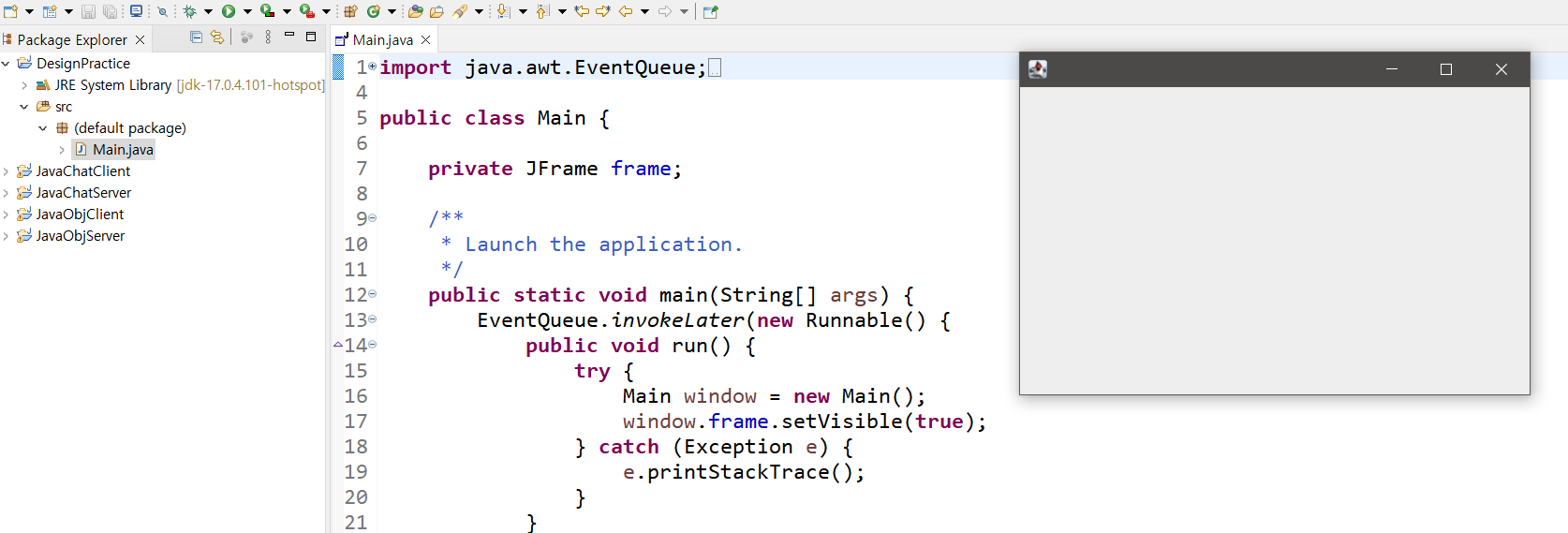
Task: Open Back navigation history dropdown
Action: coord(644,11)
